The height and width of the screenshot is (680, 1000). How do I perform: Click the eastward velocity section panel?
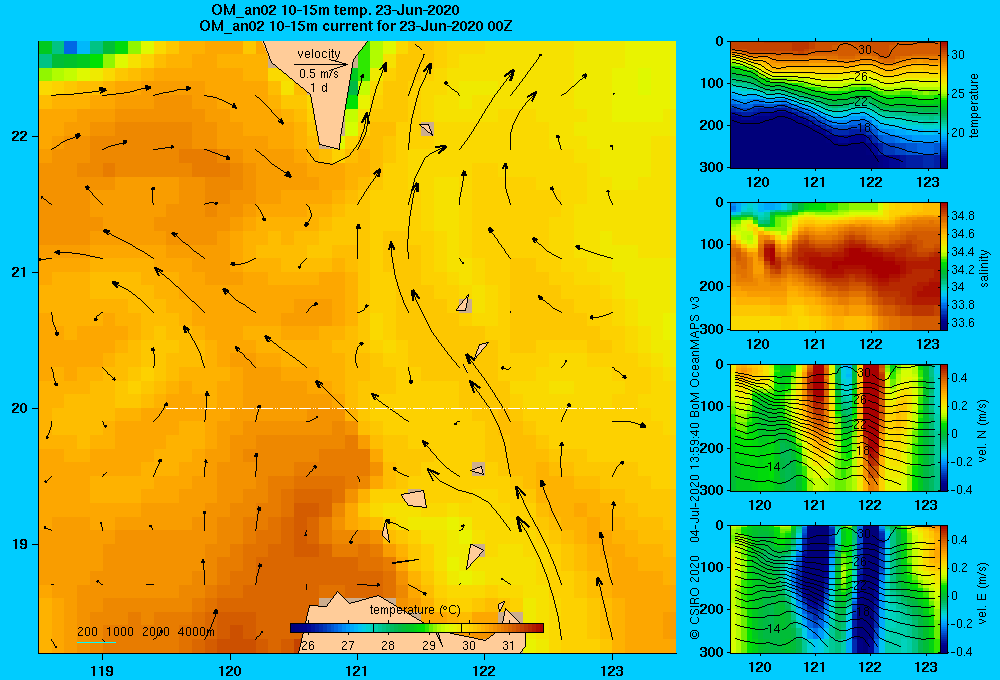[835, 589]
